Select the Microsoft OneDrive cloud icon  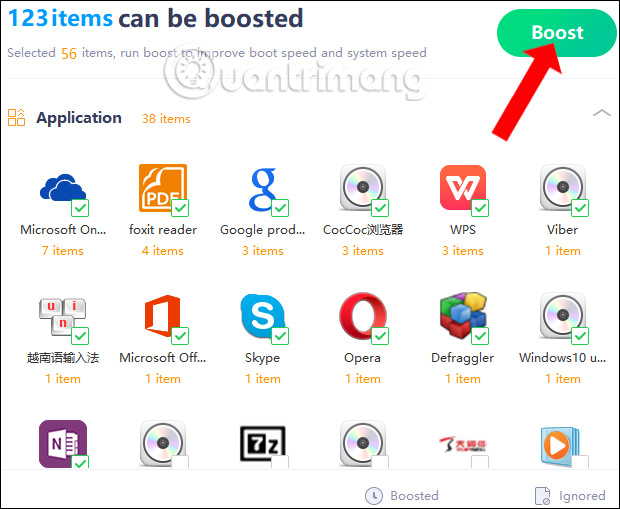click(x=63, y=188)
